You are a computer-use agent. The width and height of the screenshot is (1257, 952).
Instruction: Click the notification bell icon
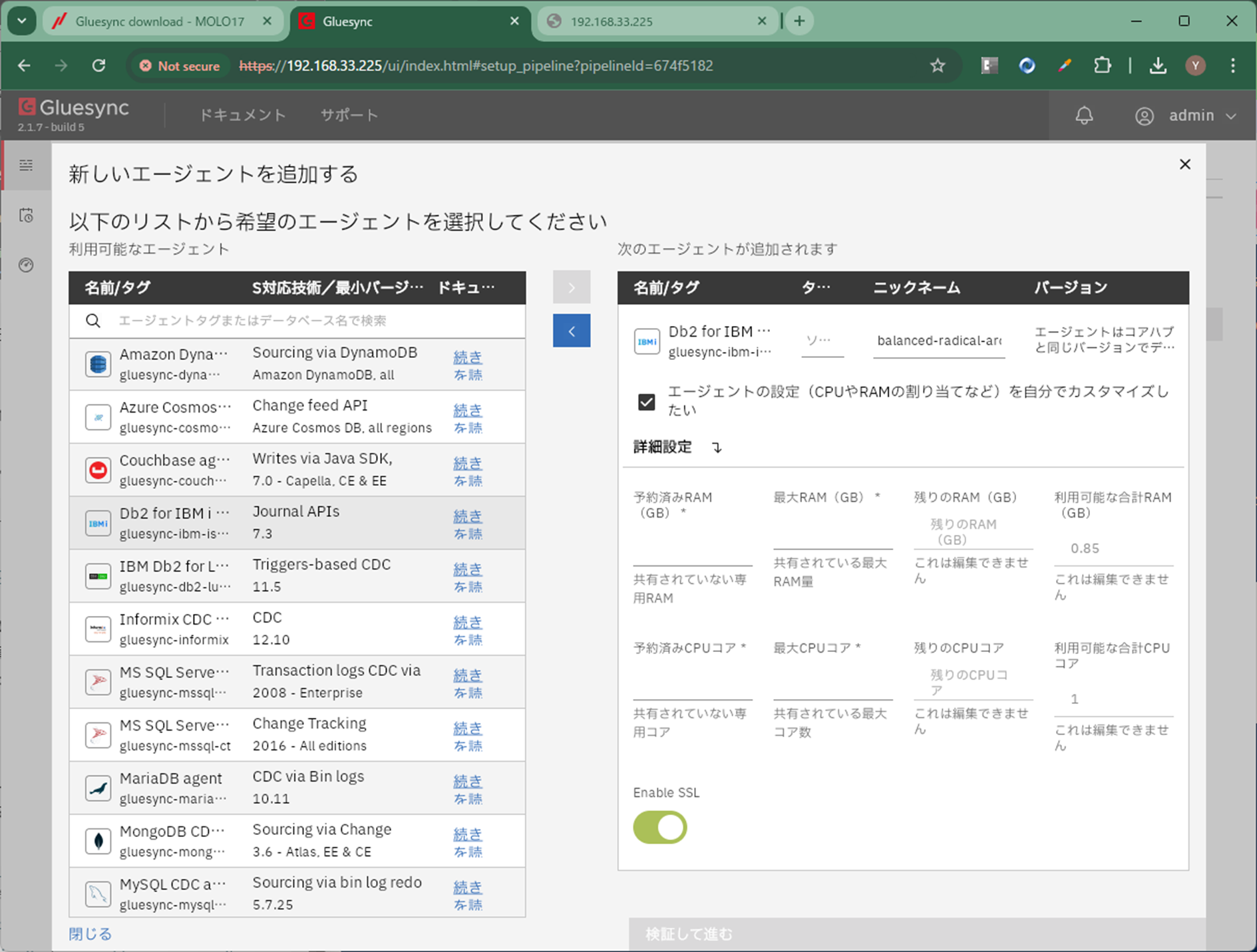pyautogui.click(x=1084, y=116)
